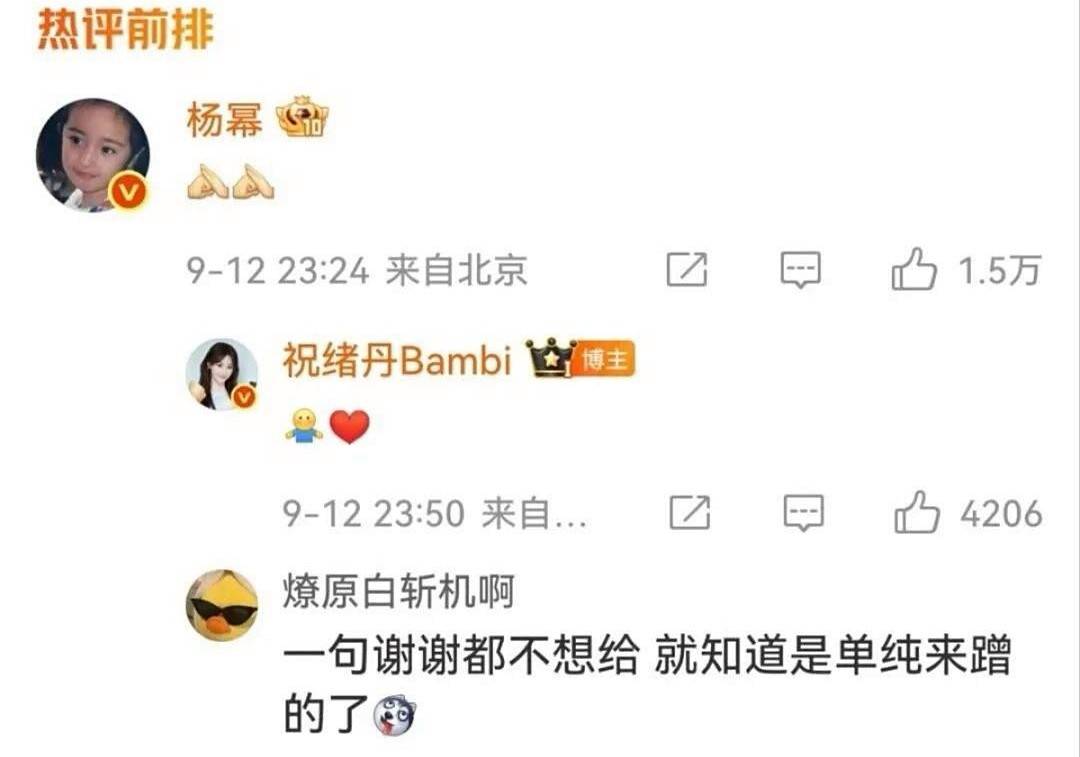Screen dimensions: 1080x757
Task: Open the duck avatar of 燎原白斩机啊
Action: (222, 605)
